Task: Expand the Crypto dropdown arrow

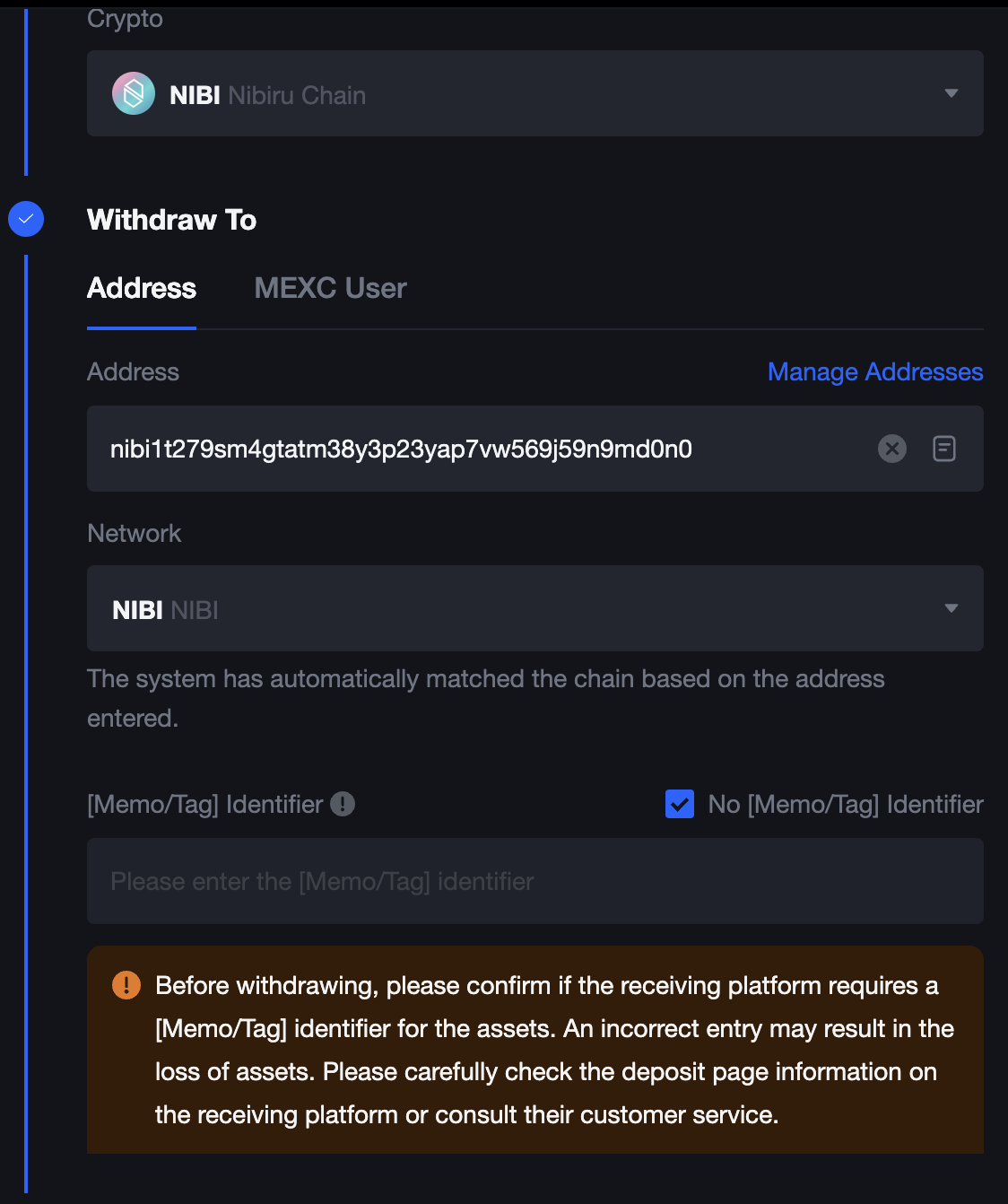Action: [952, 93]
